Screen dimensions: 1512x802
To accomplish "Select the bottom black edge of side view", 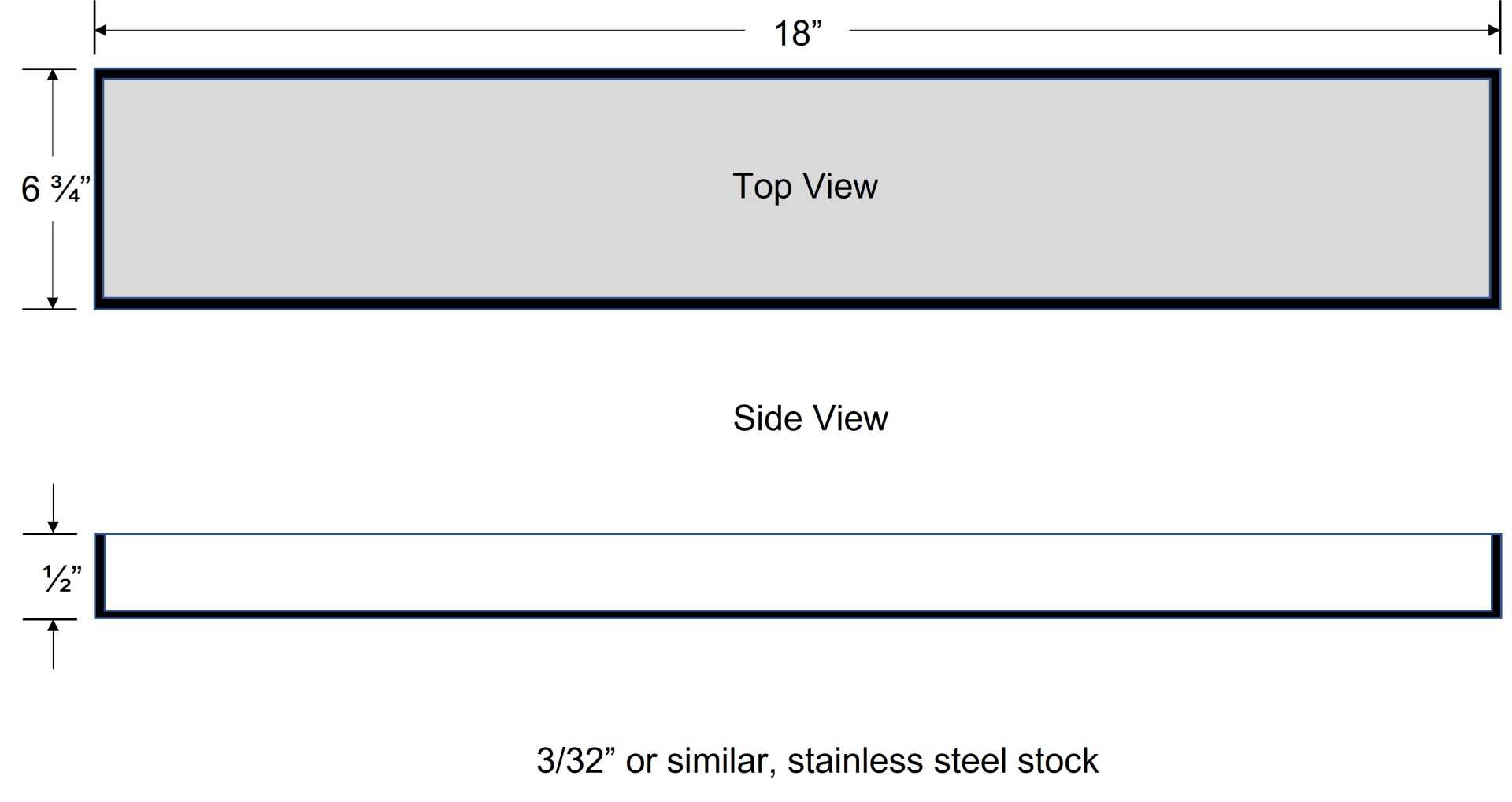I will (x=798, y=614).
